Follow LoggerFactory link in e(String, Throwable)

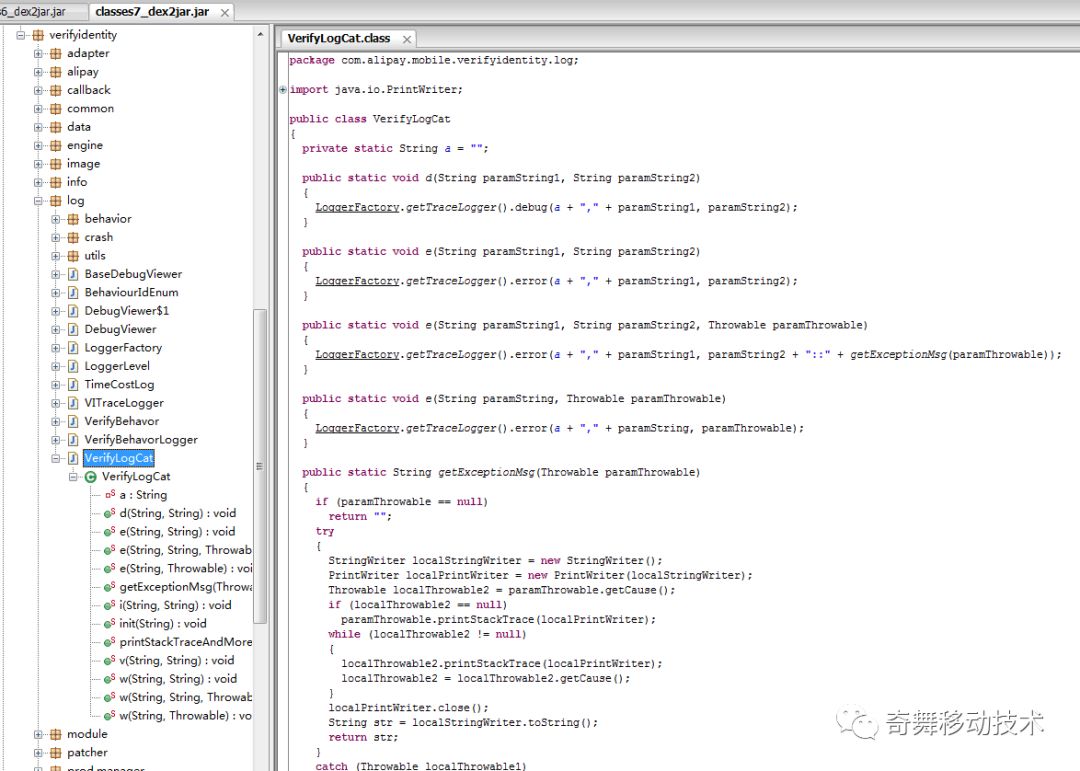click(357, 429)
